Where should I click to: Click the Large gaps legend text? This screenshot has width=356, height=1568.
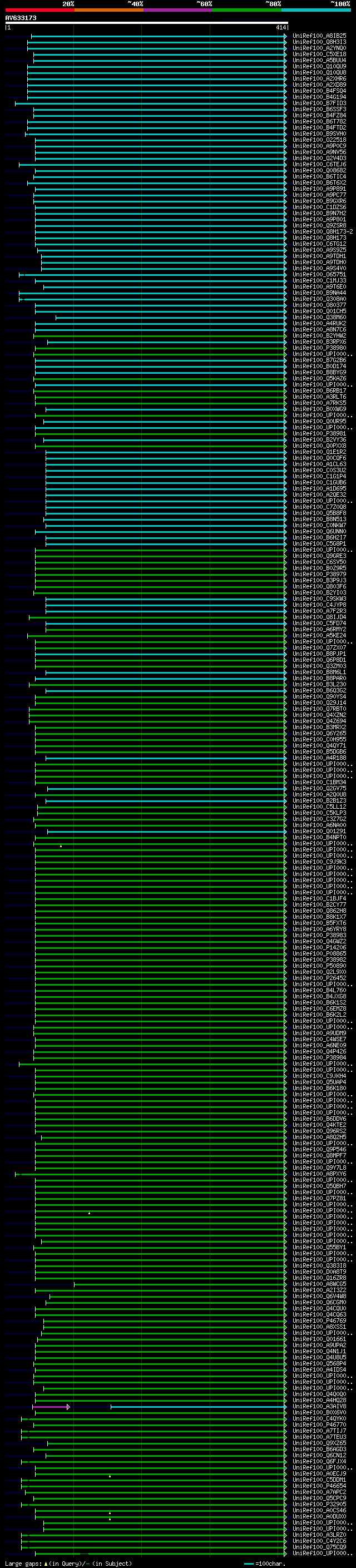click(x=68, y=1564)
